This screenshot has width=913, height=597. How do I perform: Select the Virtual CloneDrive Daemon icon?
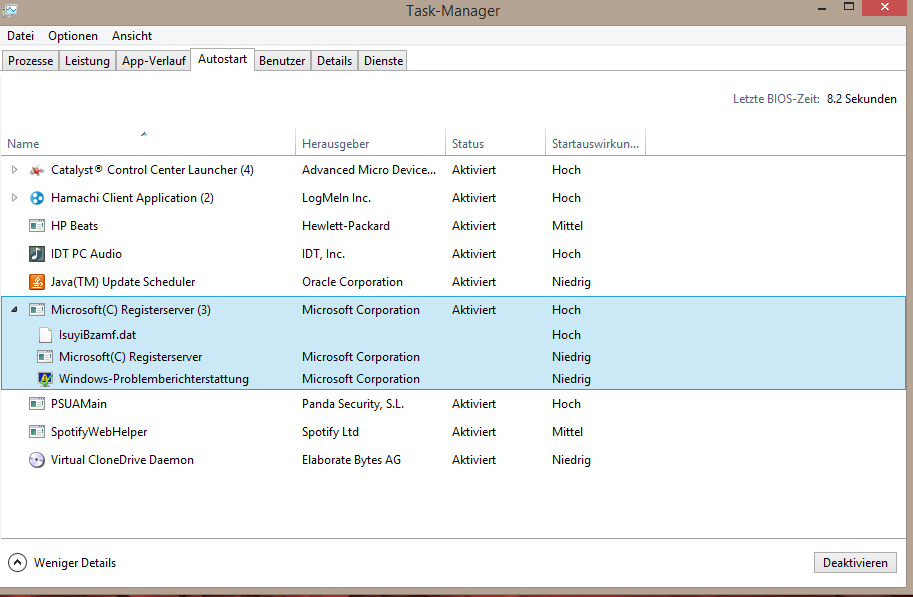pos(37,460)
